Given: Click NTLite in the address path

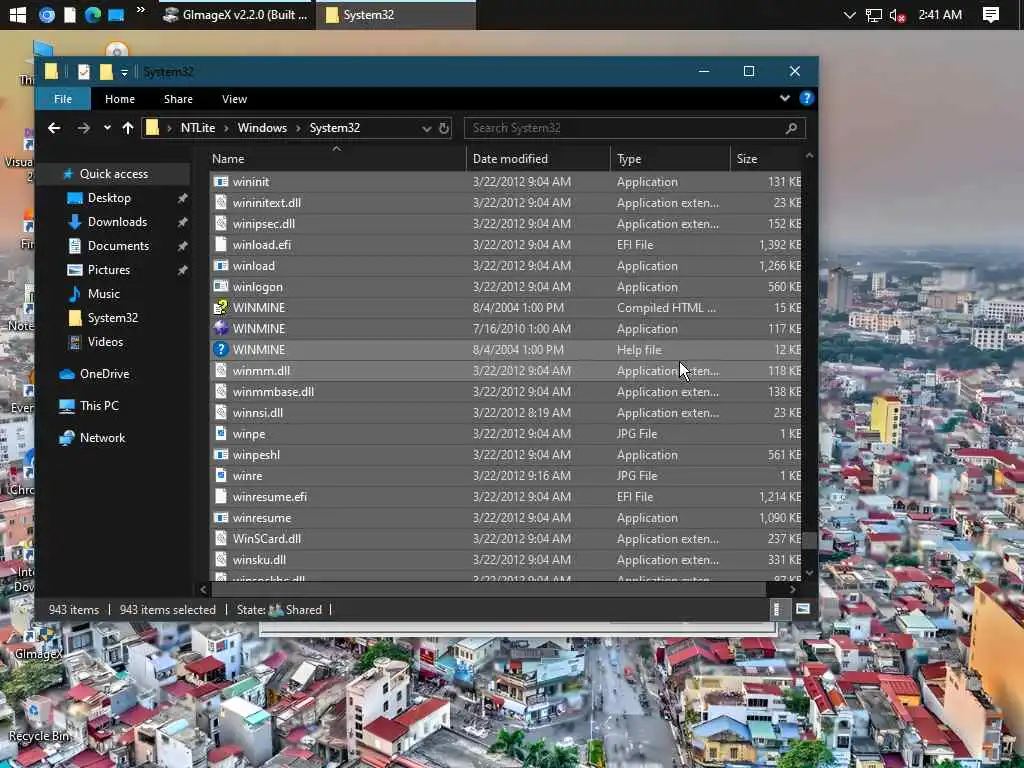Looking at the screenshot, I should click(x=197, y=128).
